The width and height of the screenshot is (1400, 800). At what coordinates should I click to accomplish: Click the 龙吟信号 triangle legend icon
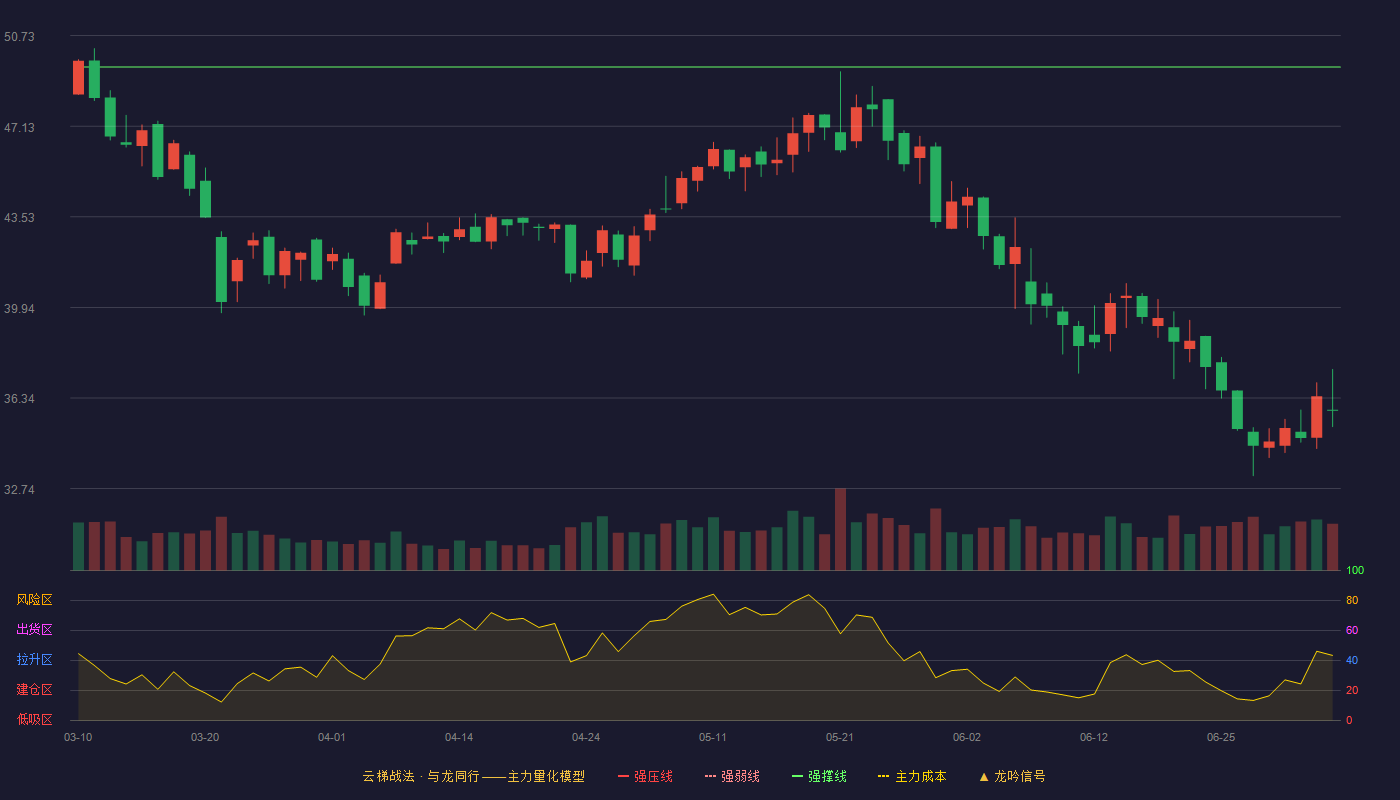(984, 776)
